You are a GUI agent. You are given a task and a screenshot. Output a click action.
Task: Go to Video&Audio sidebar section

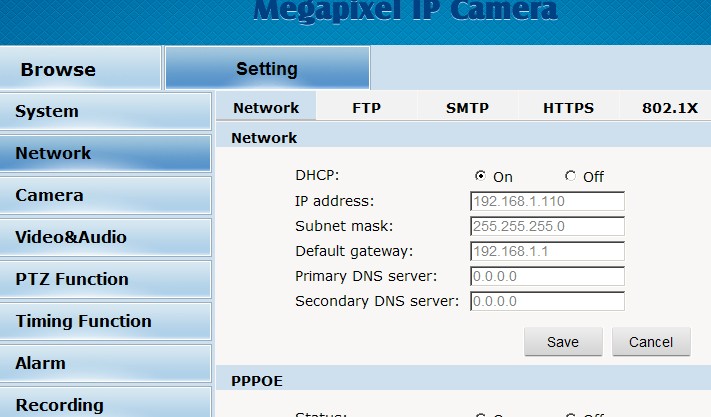[x=105, y=237]
